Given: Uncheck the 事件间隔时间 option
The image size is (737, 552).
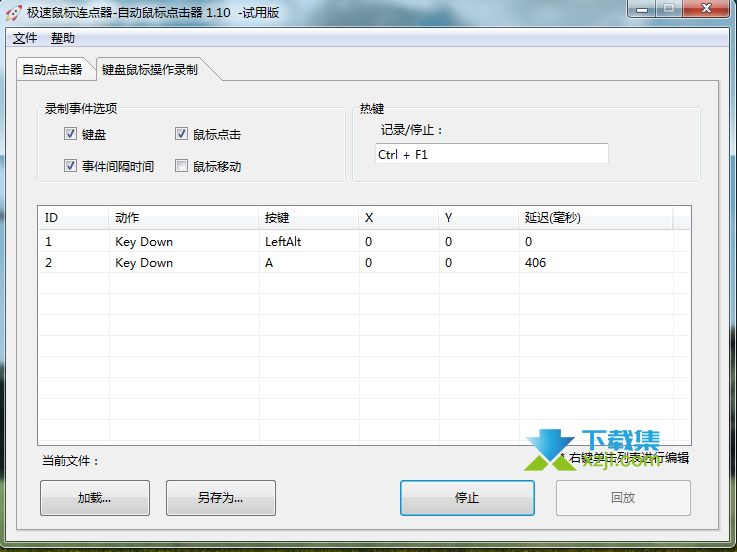Looking at the screenshot, I should [71, 166].
